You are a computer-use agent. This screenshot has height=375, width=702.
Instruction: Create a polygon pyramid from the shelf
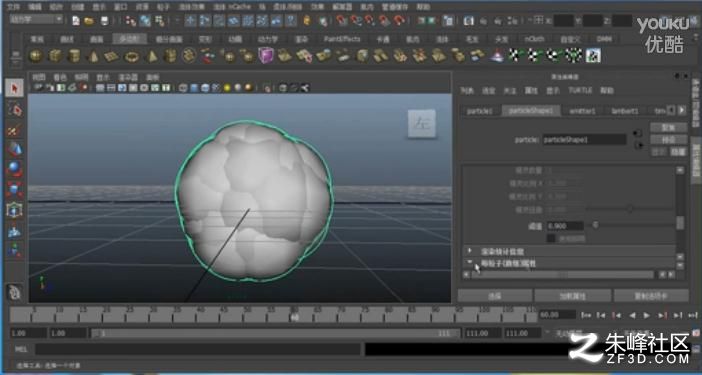point(151,56)
